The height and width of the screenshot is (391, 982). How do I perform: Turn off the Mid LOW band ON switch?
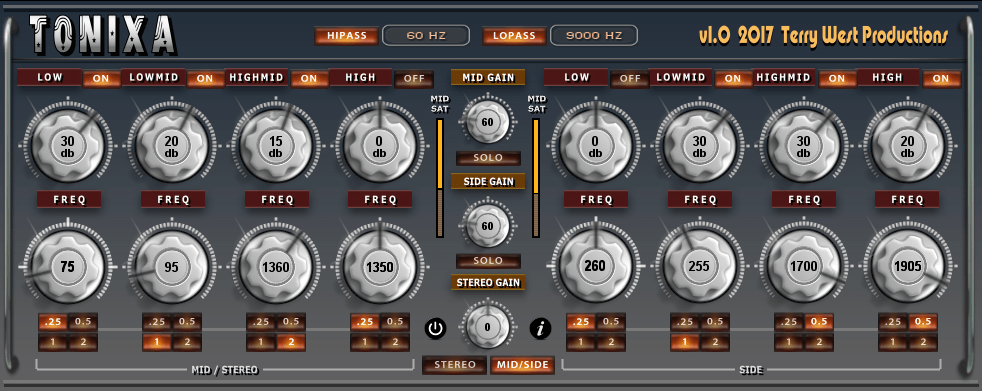point(101,78)
